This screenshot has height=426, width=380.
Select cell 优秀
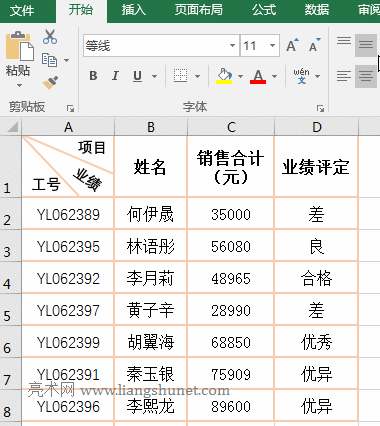point(316,342)
